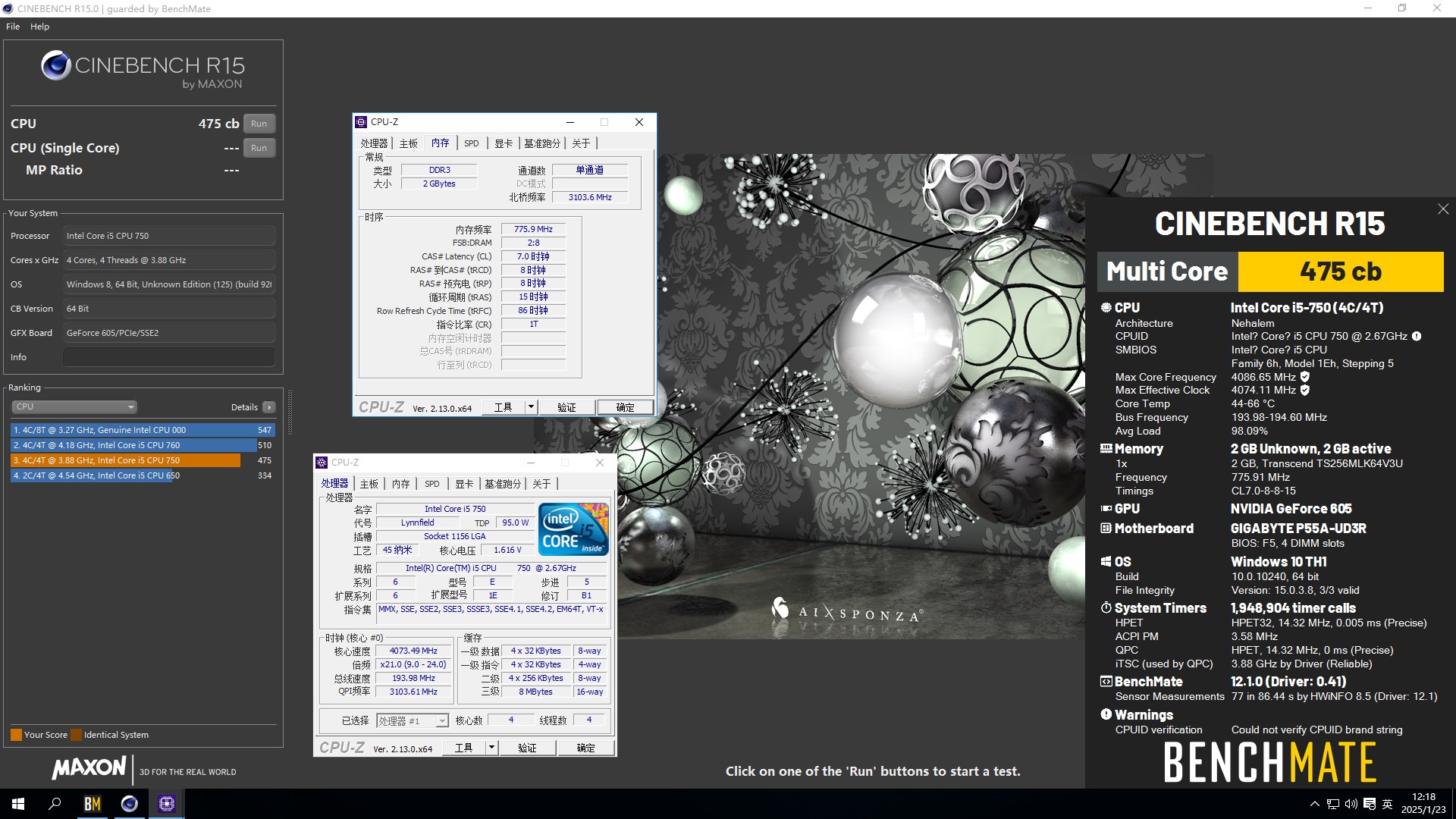This screenshot has height=819, width=1456.
Task: Open taskbar Search
Action: click(55, 804)
